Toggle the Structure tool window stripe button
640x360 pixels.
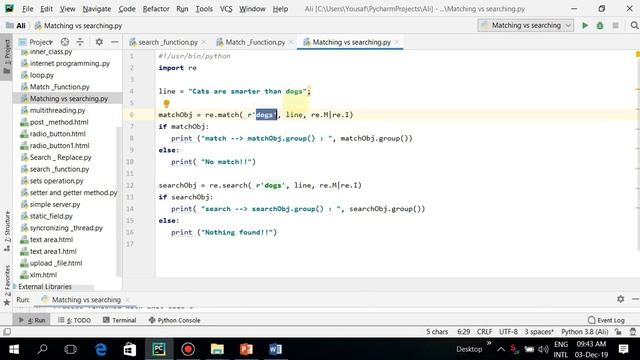pos(7,231)
